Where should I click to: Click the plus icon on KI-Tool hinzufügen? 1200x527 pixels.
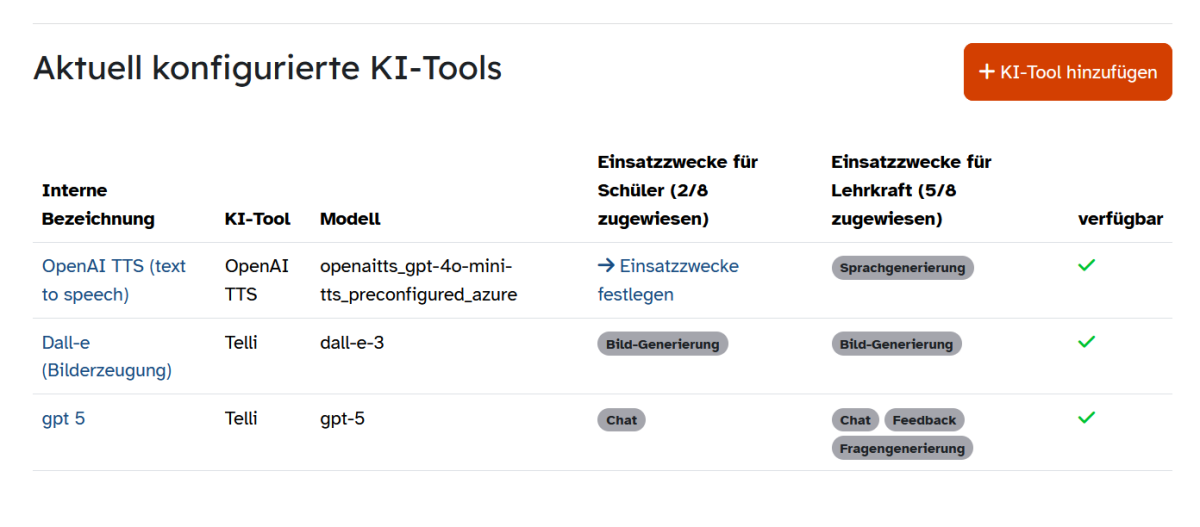tap(986, 72)
